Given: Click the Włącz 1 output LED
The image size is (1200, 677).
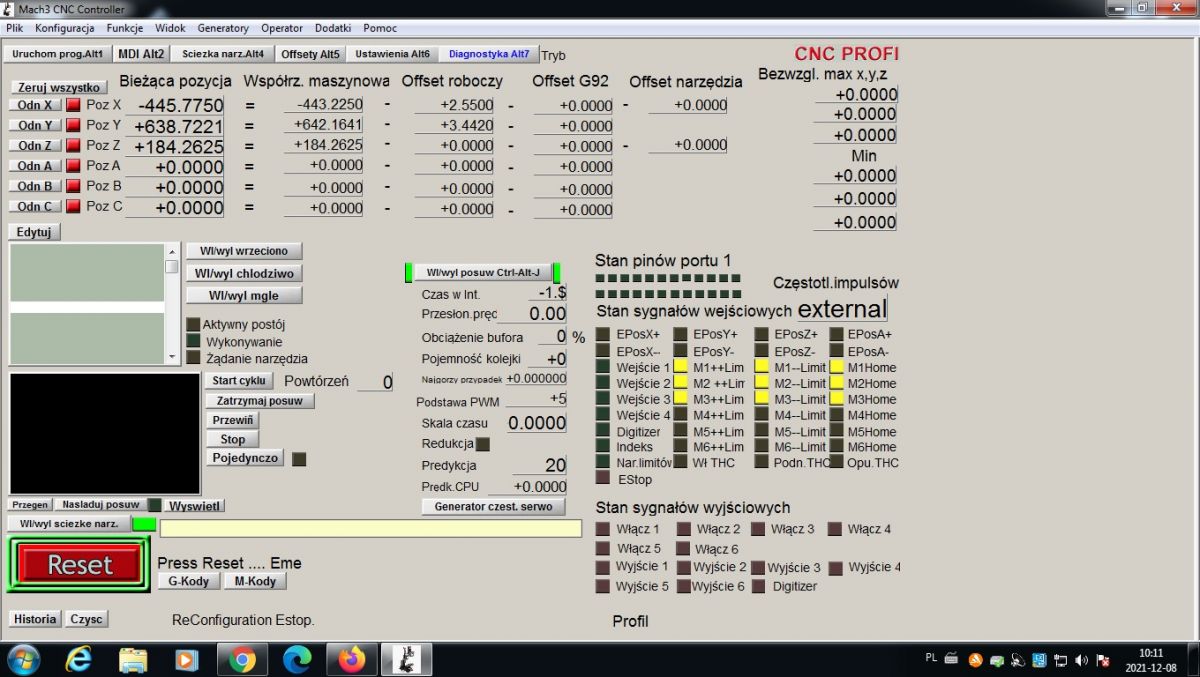Looking at the screenshot, I should [603, 529].
